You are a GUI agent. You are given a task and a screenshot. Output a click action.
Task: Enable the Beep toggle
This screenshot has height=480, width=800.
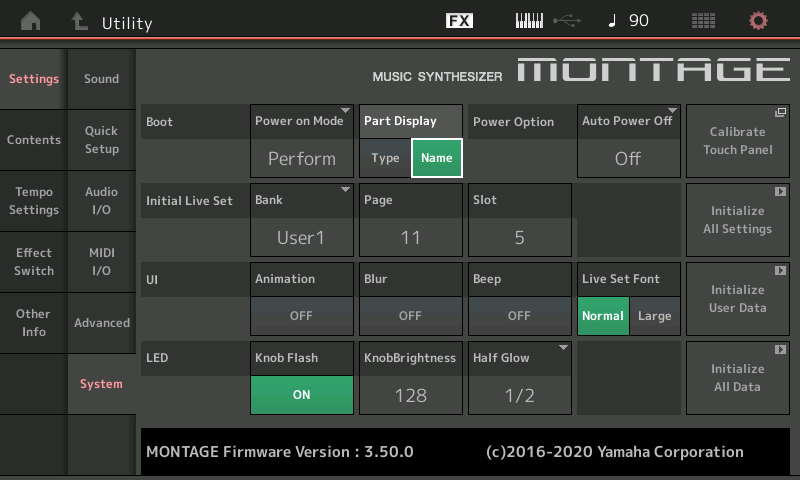[x=519, y=315]
